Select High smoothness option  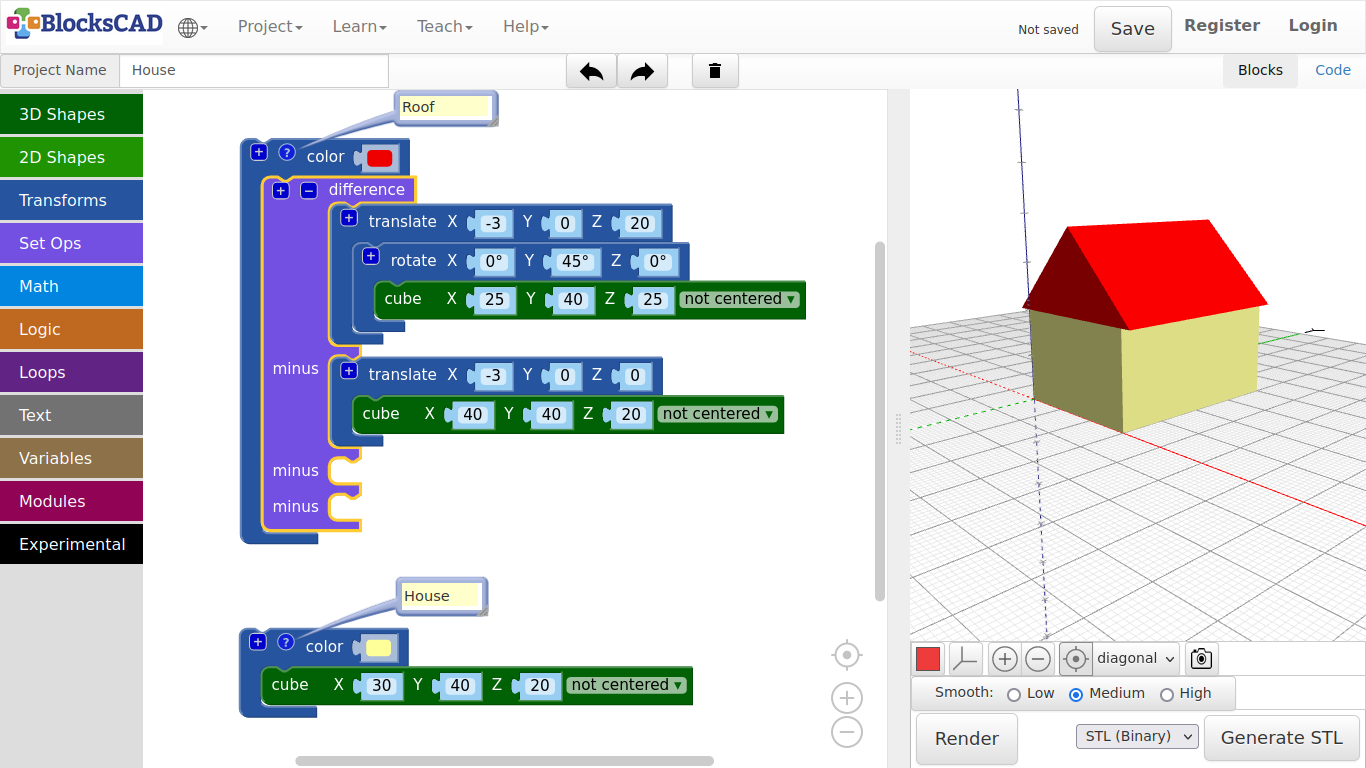click(x=1166, y=694)
